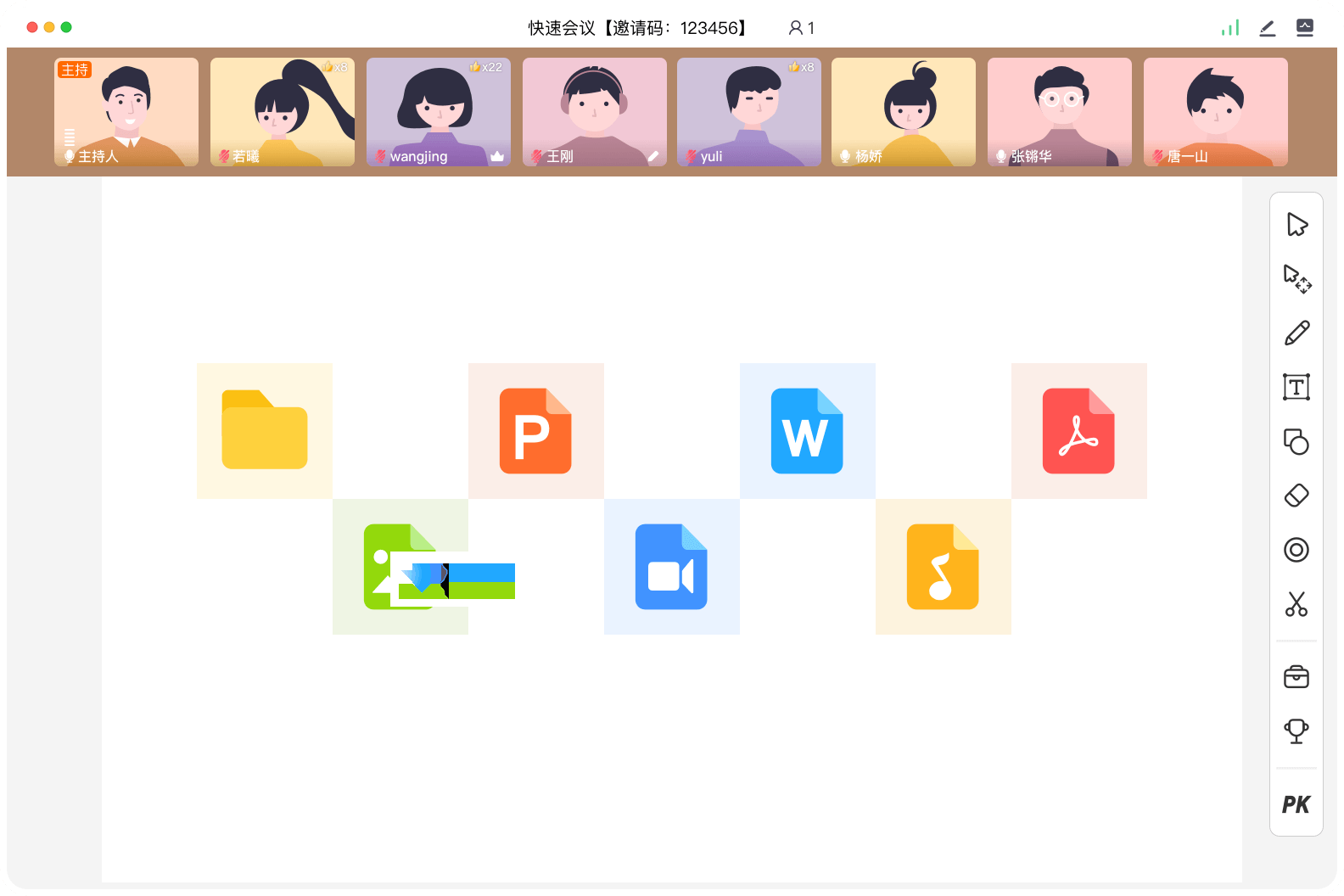The width and height of the screenshot is (1344, 896).
Task: Select the 王刚 participant tile
Action: (x=595, y=112)
